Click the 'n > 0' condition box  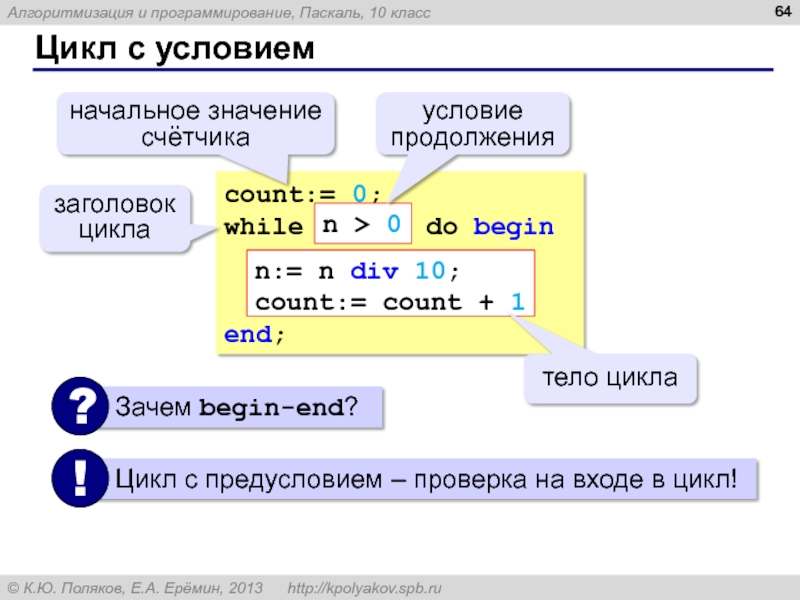(x=362, y=226)
